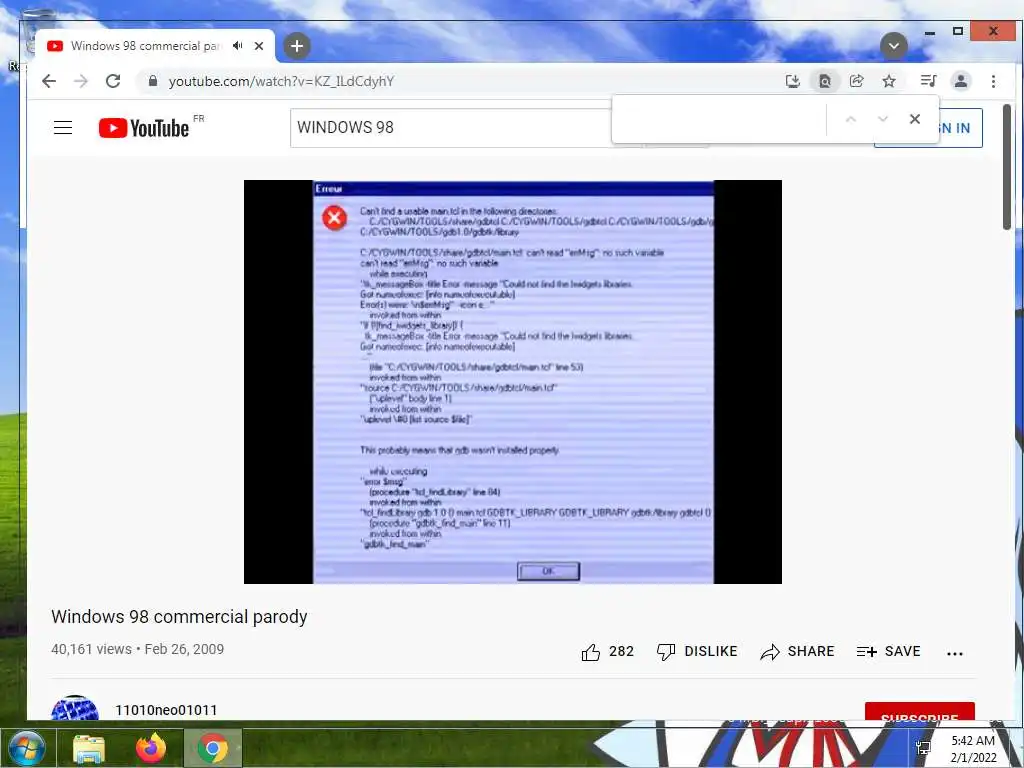Image resolution: width=1024 pixels, height=768 pixels.
Task: Click the video player to pause
Action: (513, 381)
